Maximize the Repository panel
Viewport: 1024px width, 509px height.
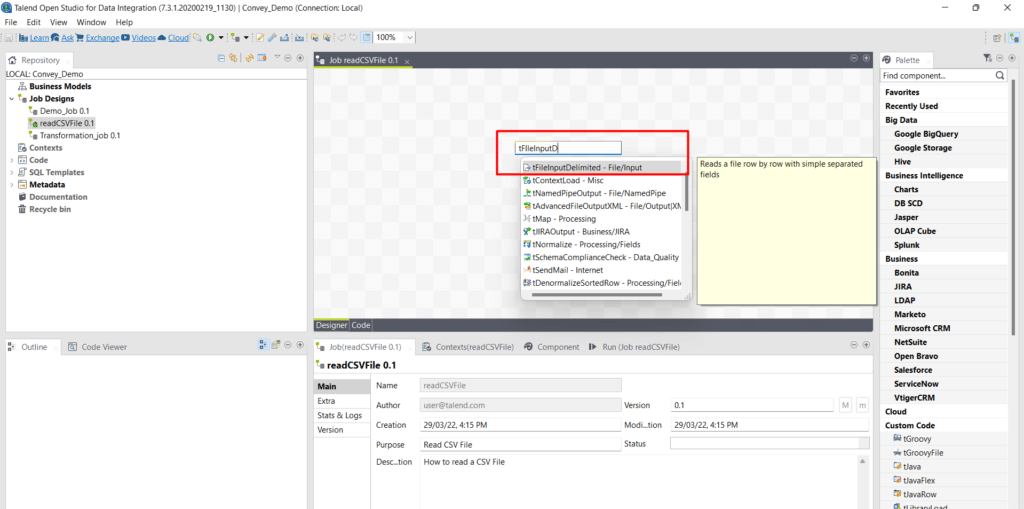(300, 57)
